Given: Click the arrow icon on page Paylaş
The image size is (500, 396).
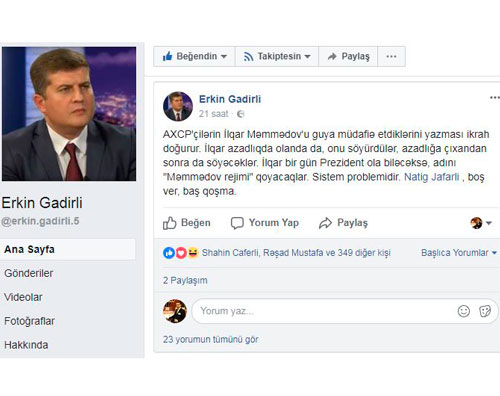Looking at the screenshot, I should [332, 56].
